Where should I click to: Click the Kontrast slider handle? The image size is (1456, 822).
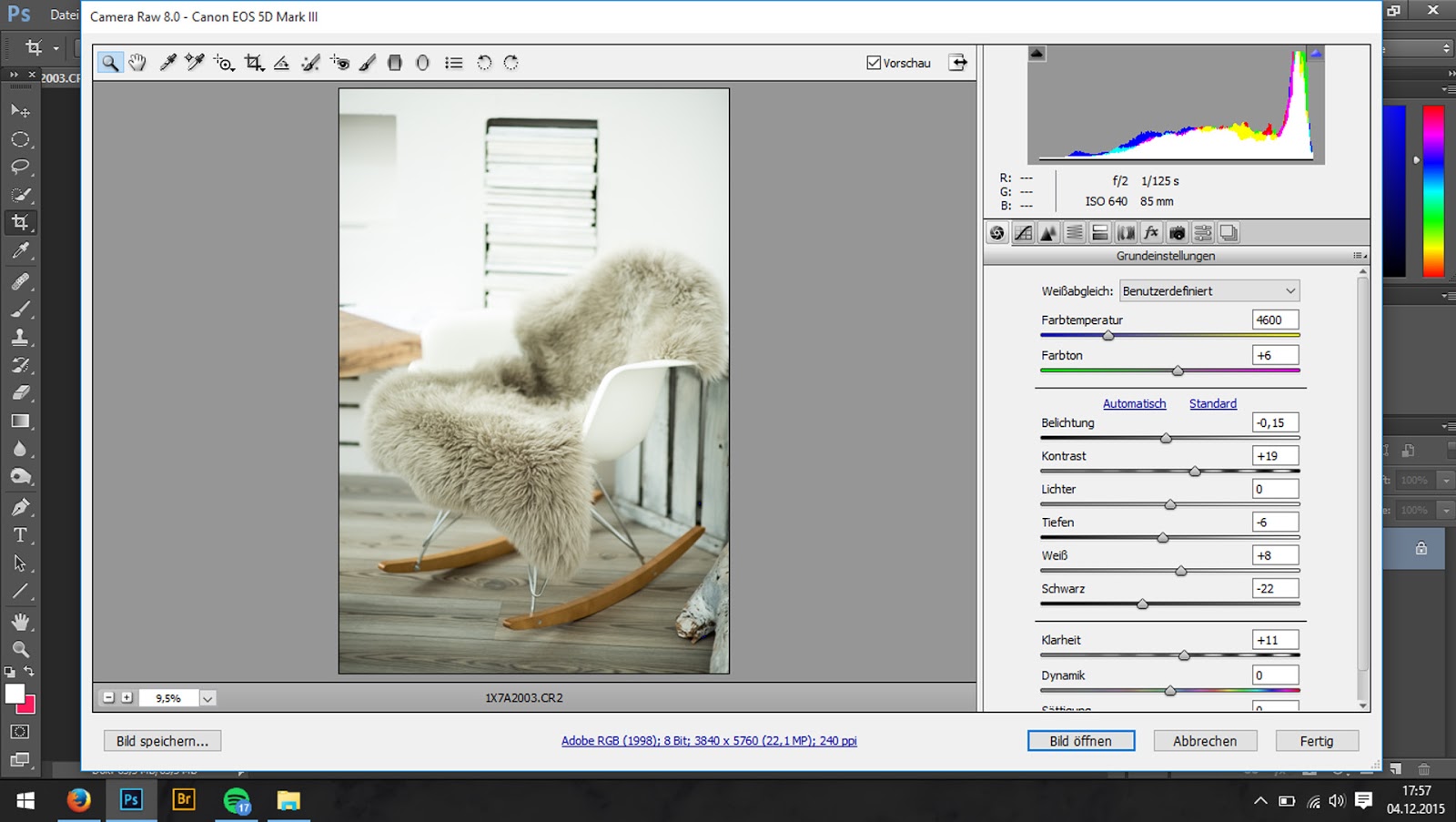pos(1195,472)
